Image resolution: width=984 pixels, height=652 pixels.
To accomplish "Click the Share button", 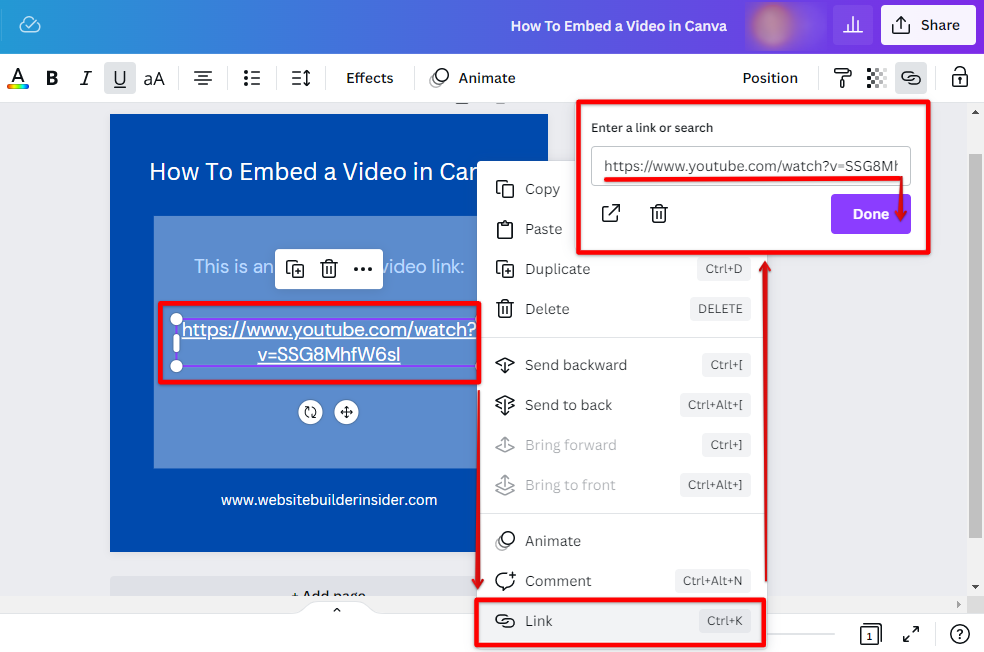I will [927, 25].
